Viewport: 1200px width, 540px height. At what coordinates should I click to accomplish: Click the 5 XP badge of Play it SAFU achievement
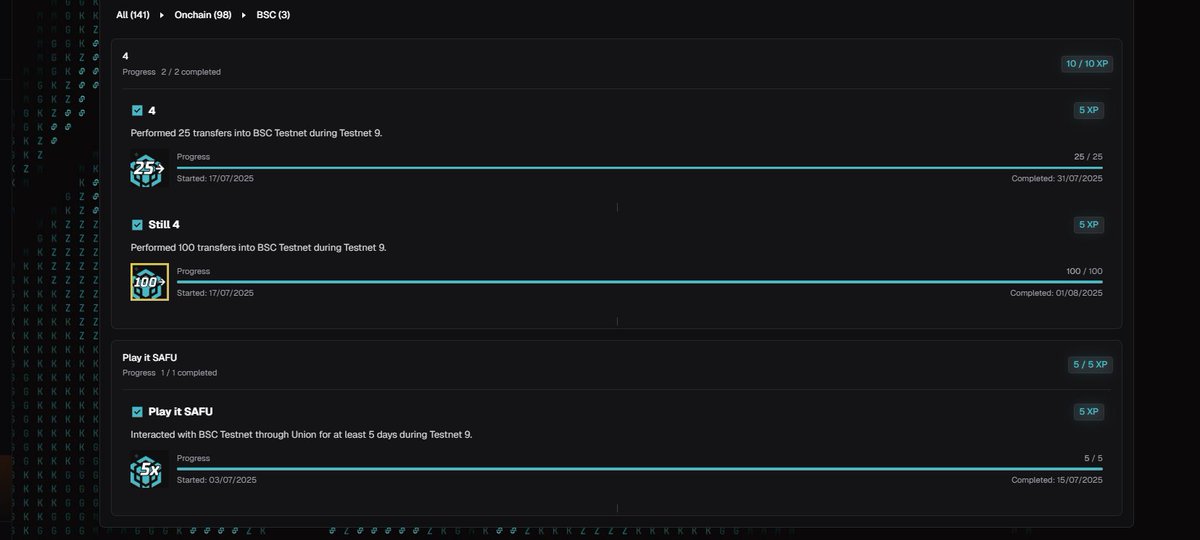[x=1089, y=412]
